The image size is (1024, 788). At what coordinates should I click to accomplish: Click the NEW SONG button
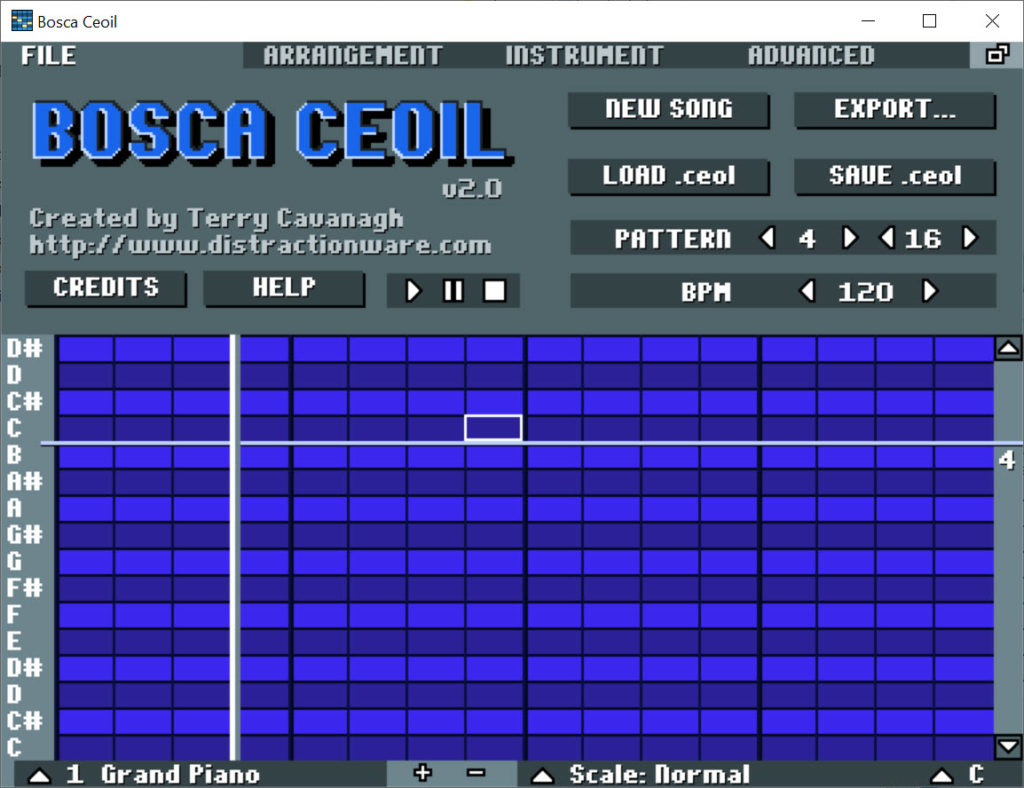tap(669, 109)
